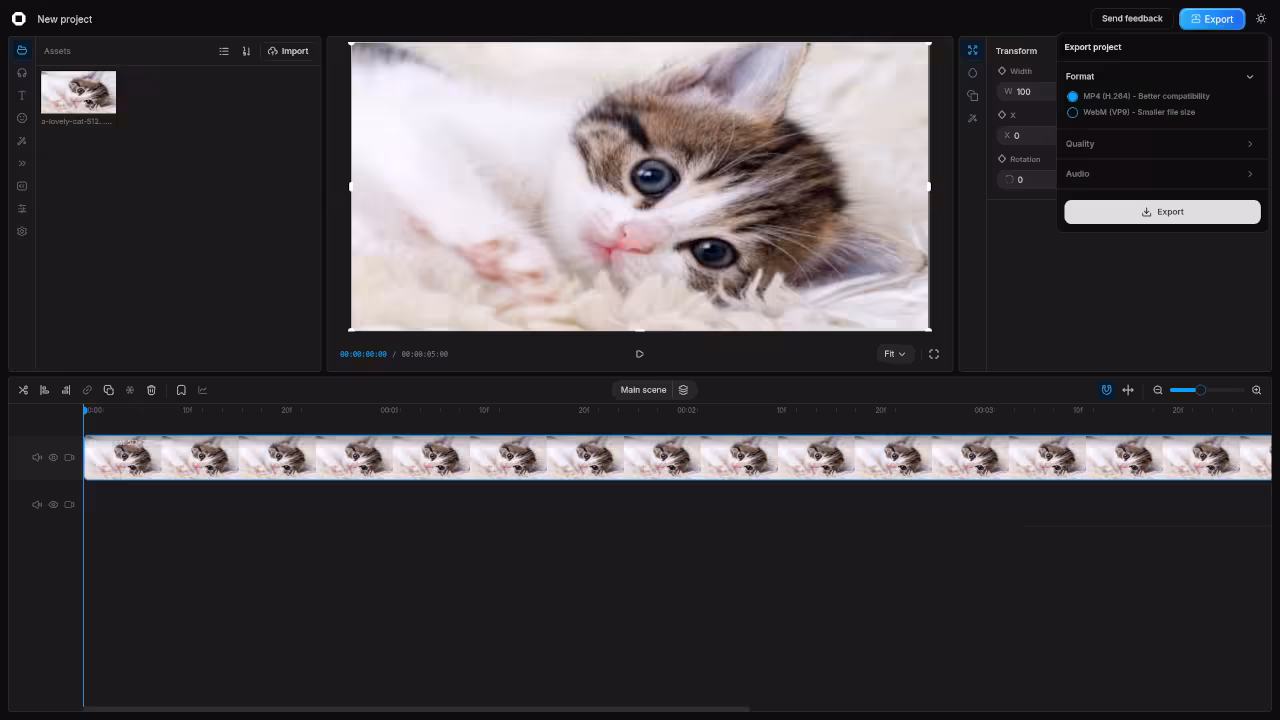
Task: Duplicate the selected clip
Action: pyautogui.click(x=108, y=390)
